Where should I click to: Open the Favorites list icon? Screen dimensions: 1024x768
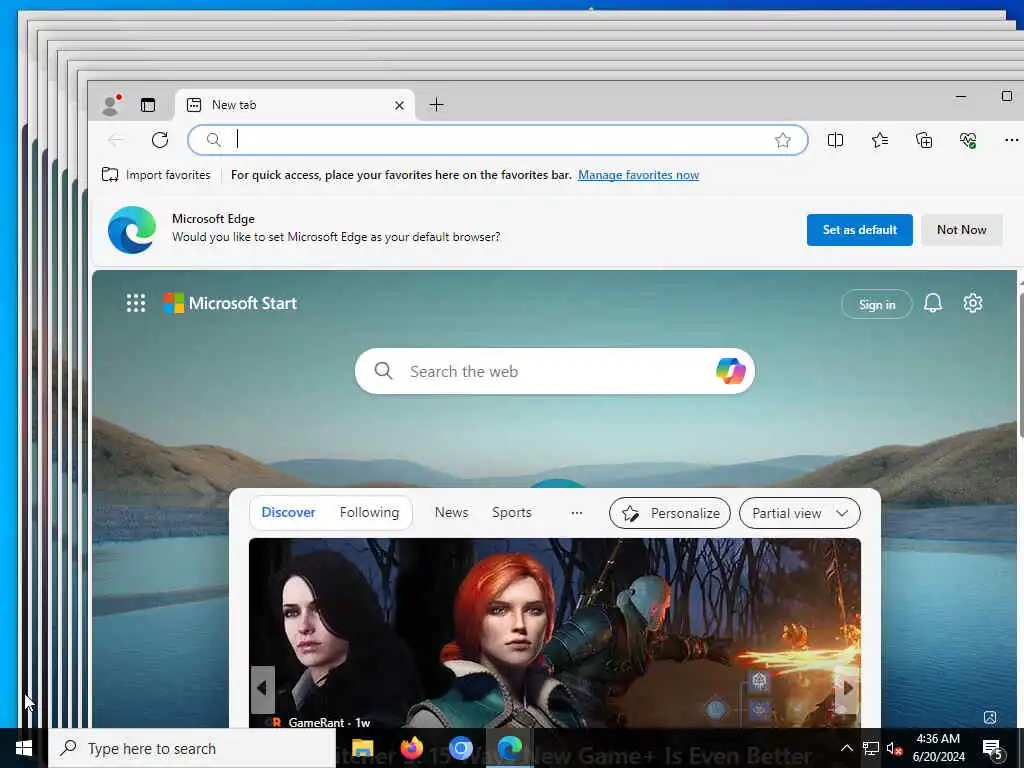[x=880, y=140]
